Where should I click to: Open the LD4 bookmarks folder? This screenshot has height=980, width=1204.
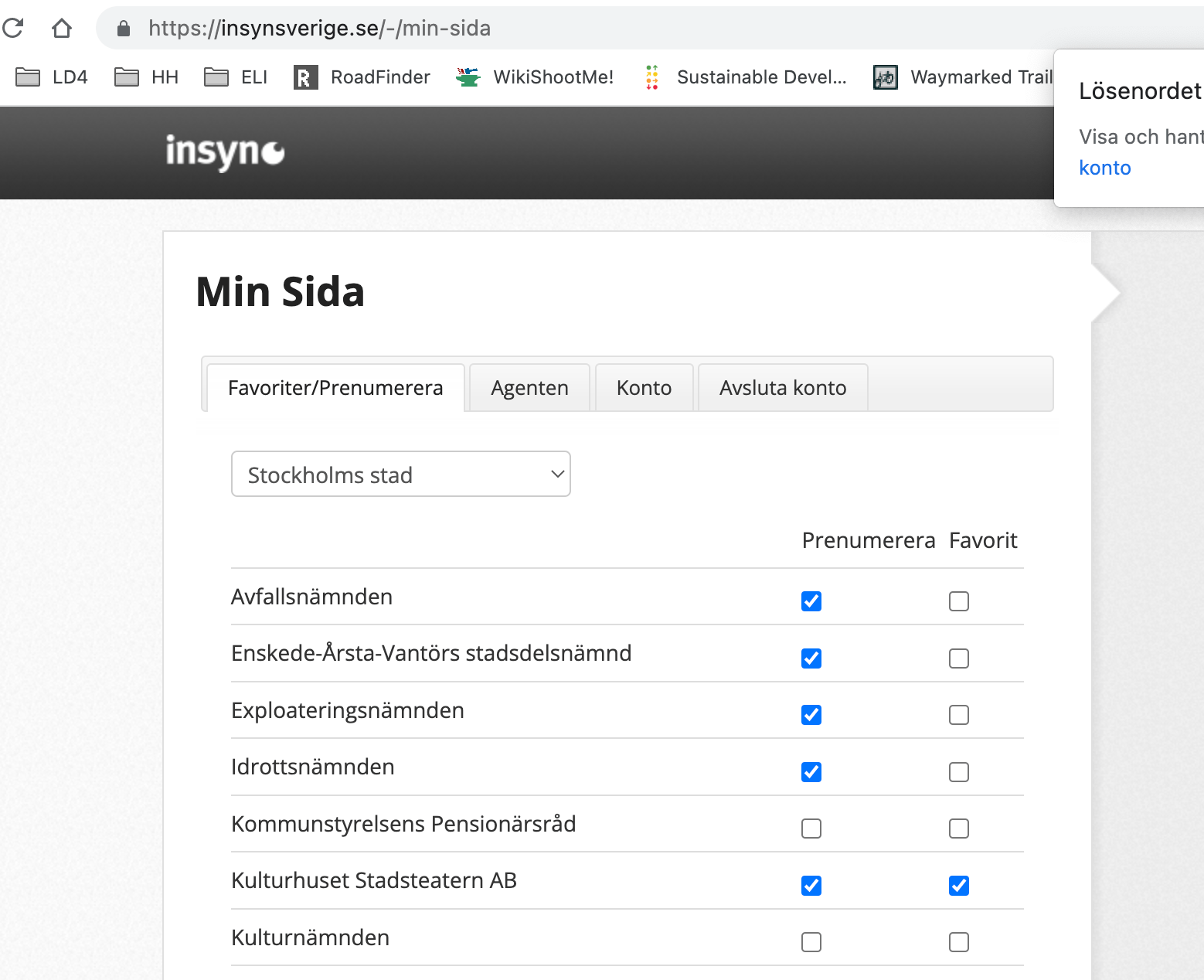tap(52, 77)
